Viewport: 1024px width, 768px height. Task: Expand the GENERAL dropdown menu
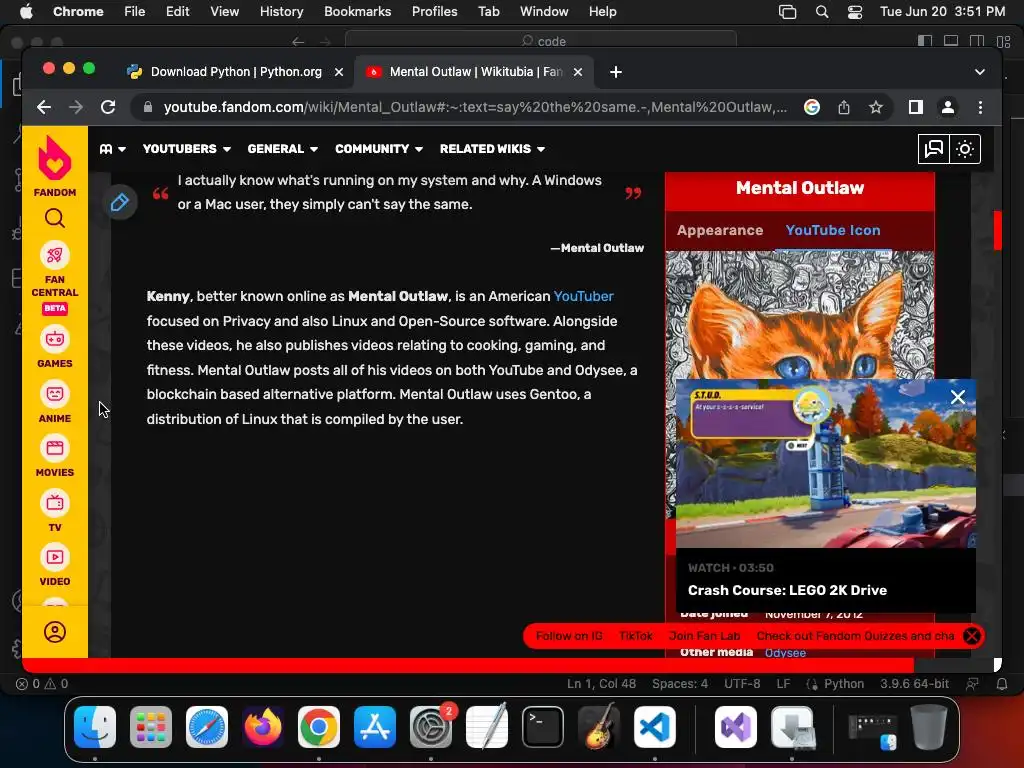(x=283, y=149)
